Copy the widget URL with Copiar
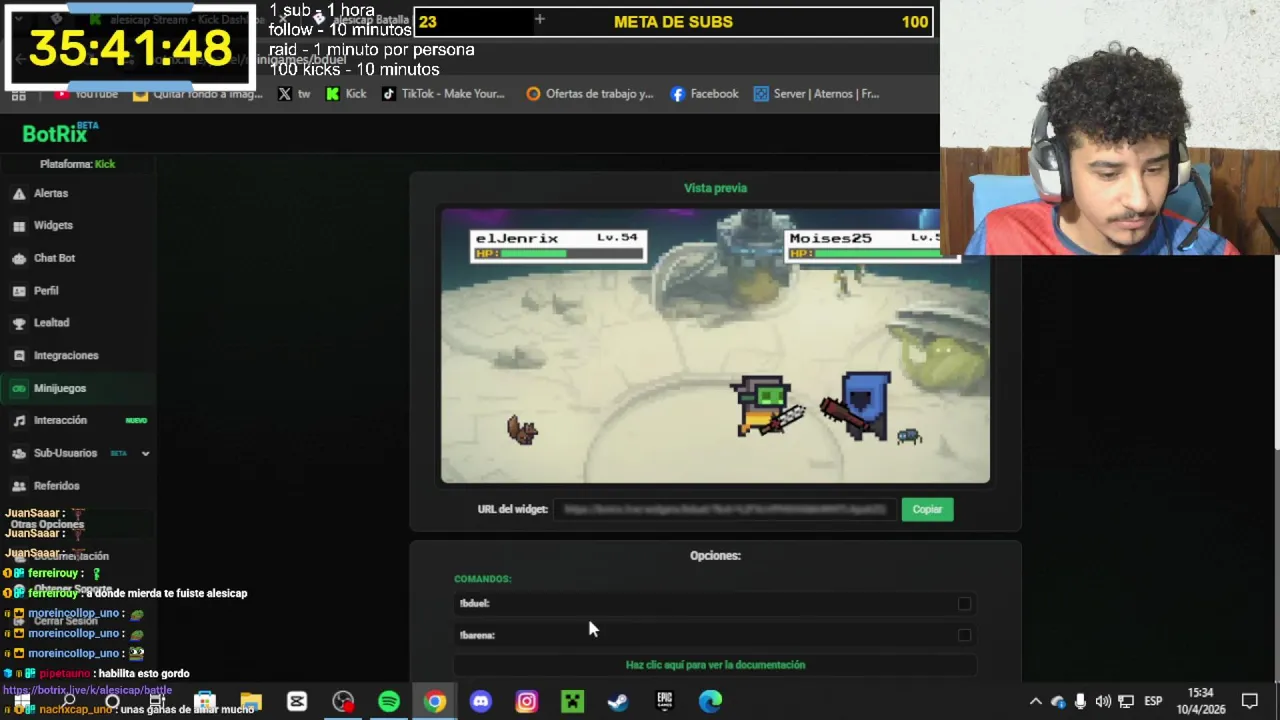This screenshot has height=720, width=1280. click(x=927, y=509)
